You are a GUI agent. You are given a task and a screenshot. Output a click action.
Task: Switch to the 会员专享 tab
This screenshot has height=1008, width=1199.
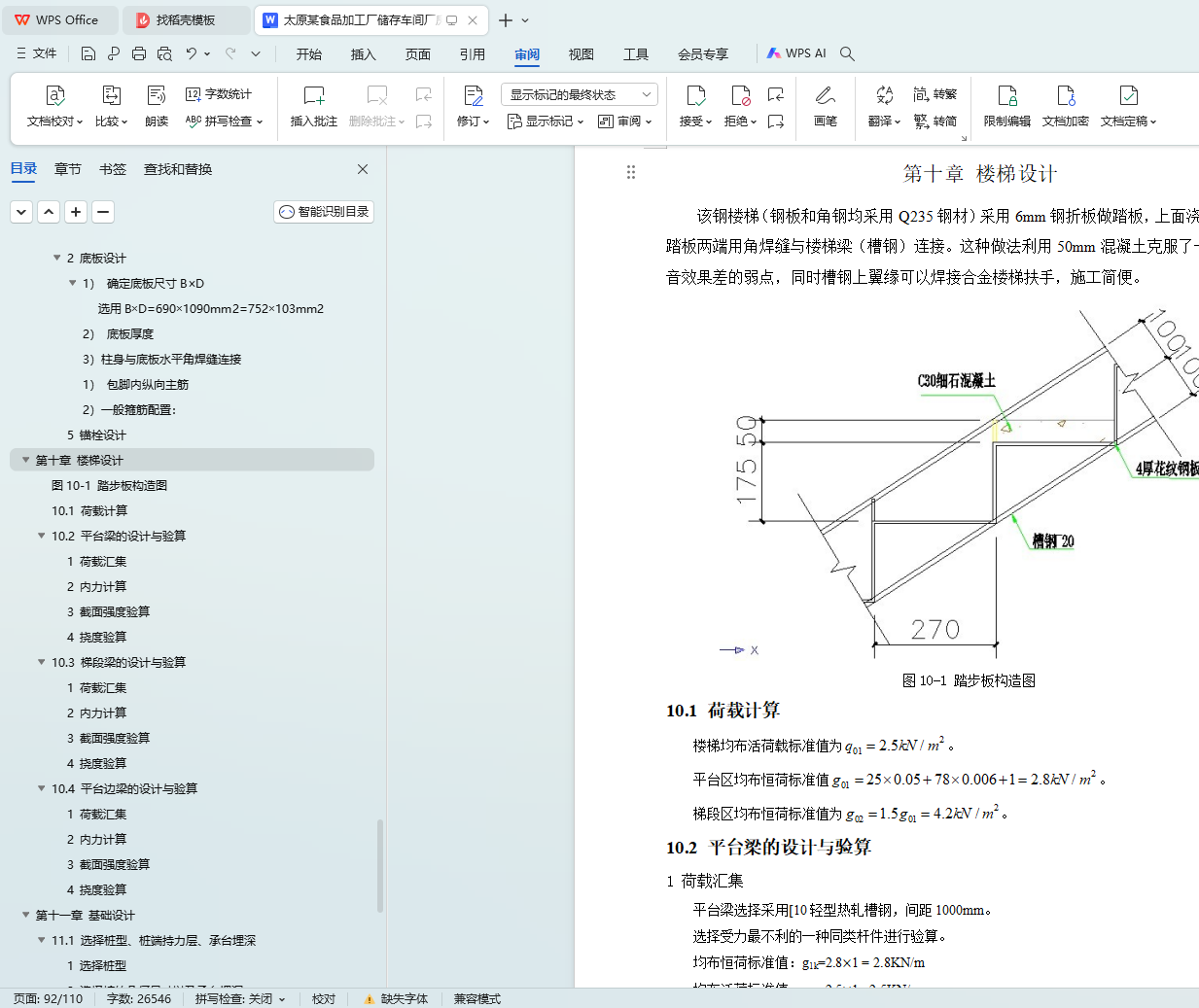[x=703, y=54]
